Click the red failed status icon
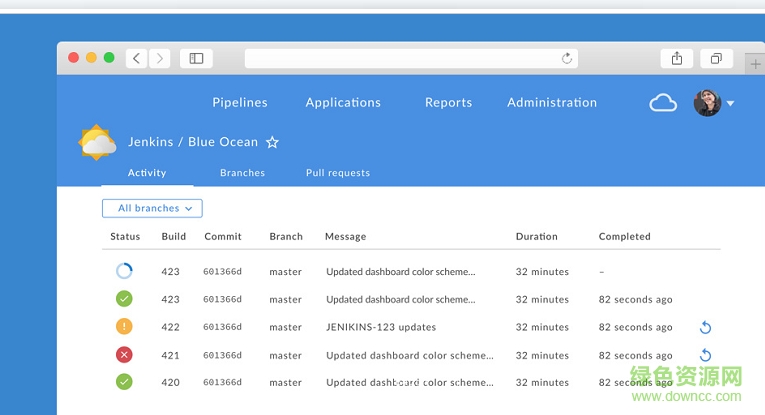The height and width of the screenshot is (415, 765). click(x=124, y=355)
